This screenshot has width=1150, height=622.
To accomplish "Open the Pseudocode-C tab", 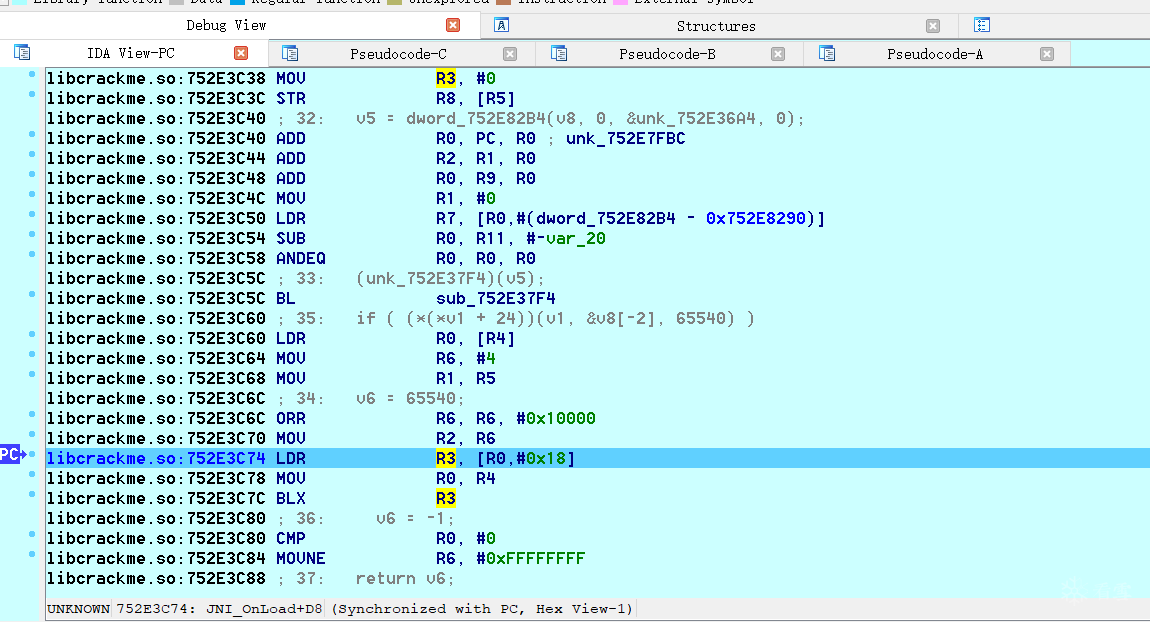I will 398,54.
